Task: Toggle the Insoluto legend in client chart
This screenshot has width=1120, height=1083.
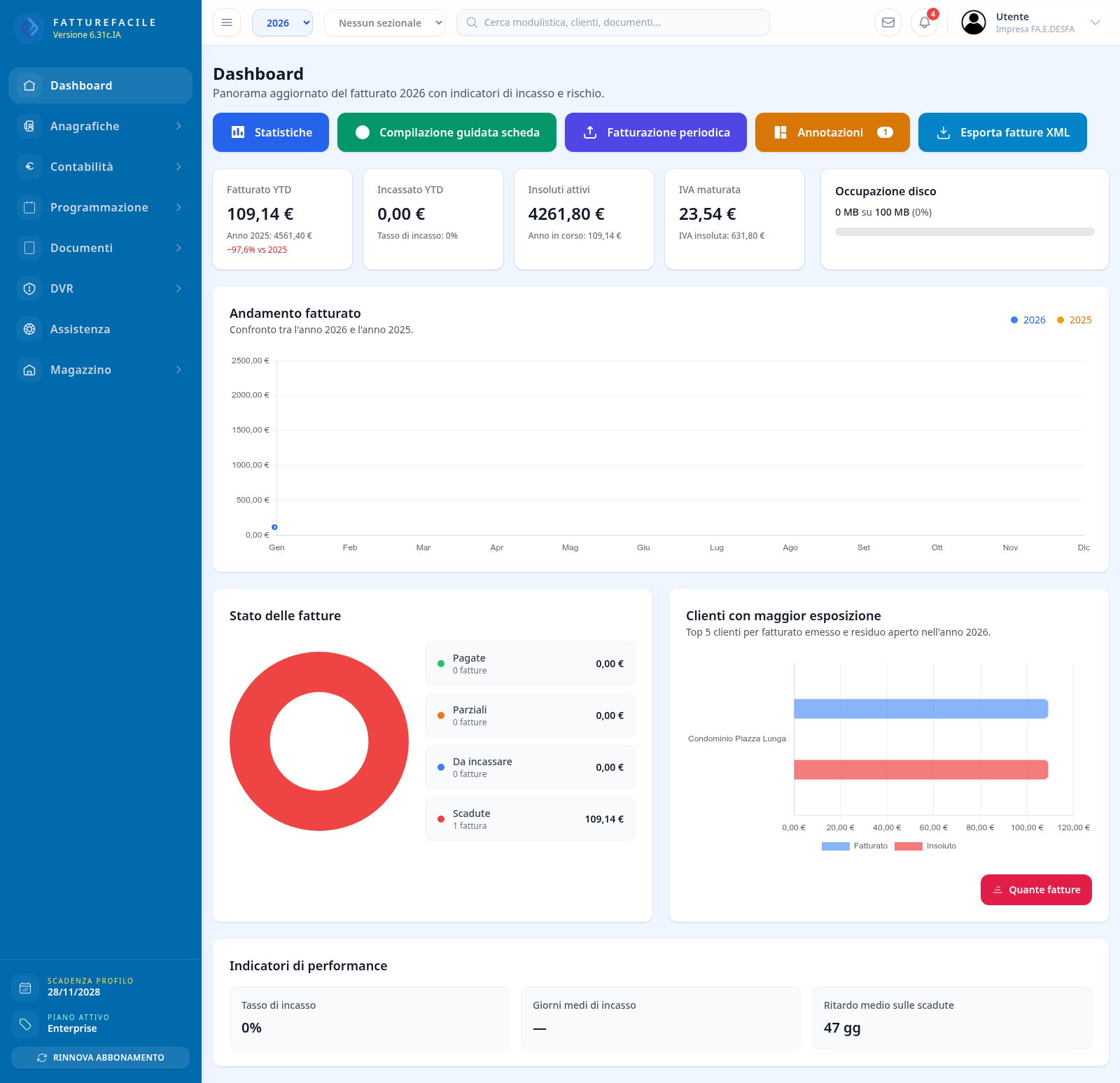Action: 925,846
